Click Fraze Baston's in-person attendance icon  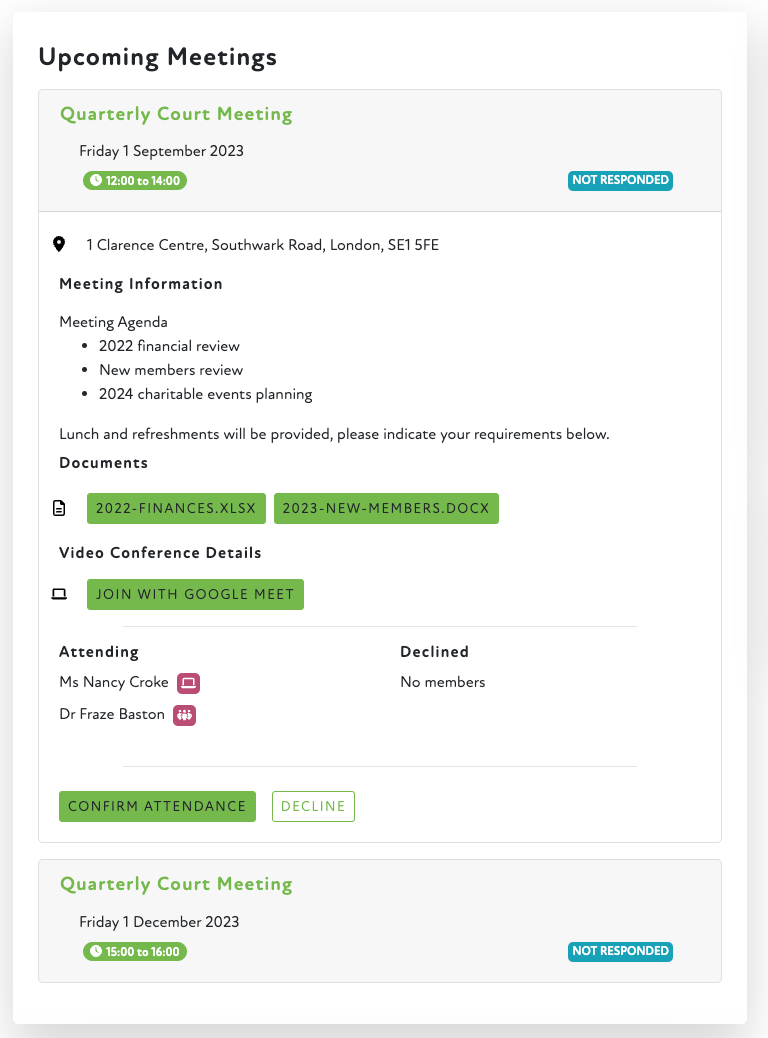pyautogui.click(x=184, y=715)
